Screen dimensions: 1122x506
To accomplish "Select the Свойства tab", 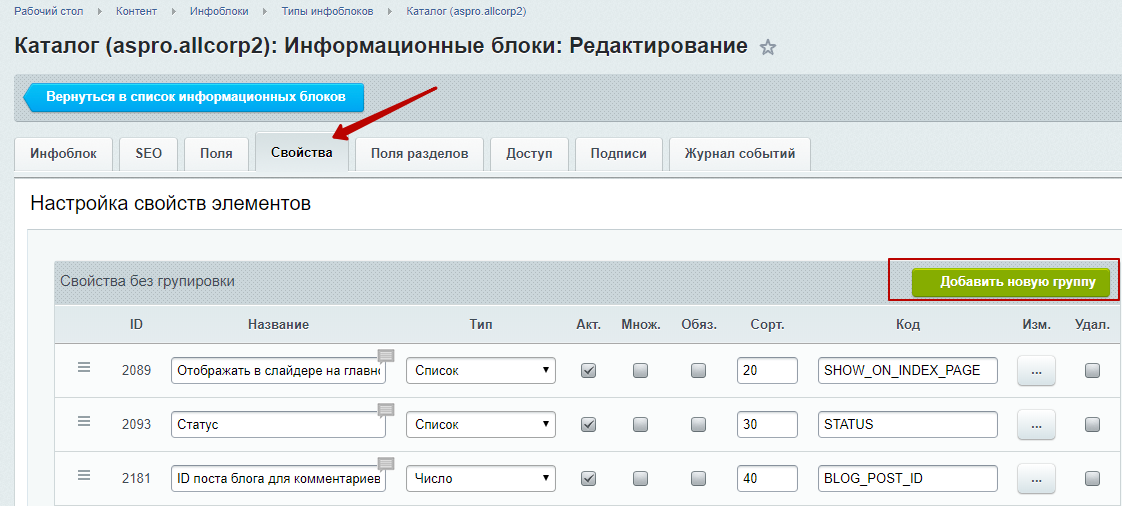I will coord(302,153).
